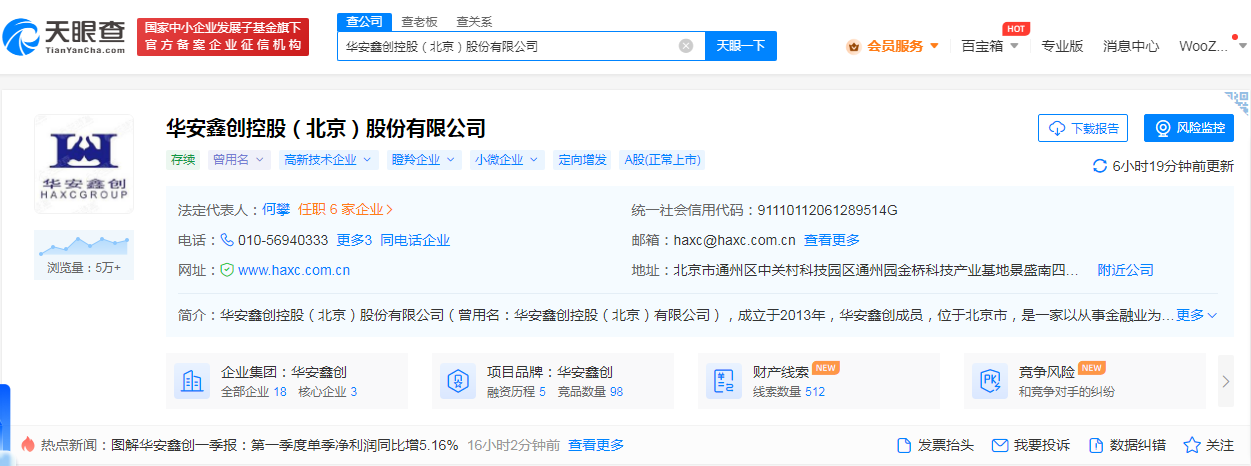Click the 存续 status tag

click(x=183, y=159)
